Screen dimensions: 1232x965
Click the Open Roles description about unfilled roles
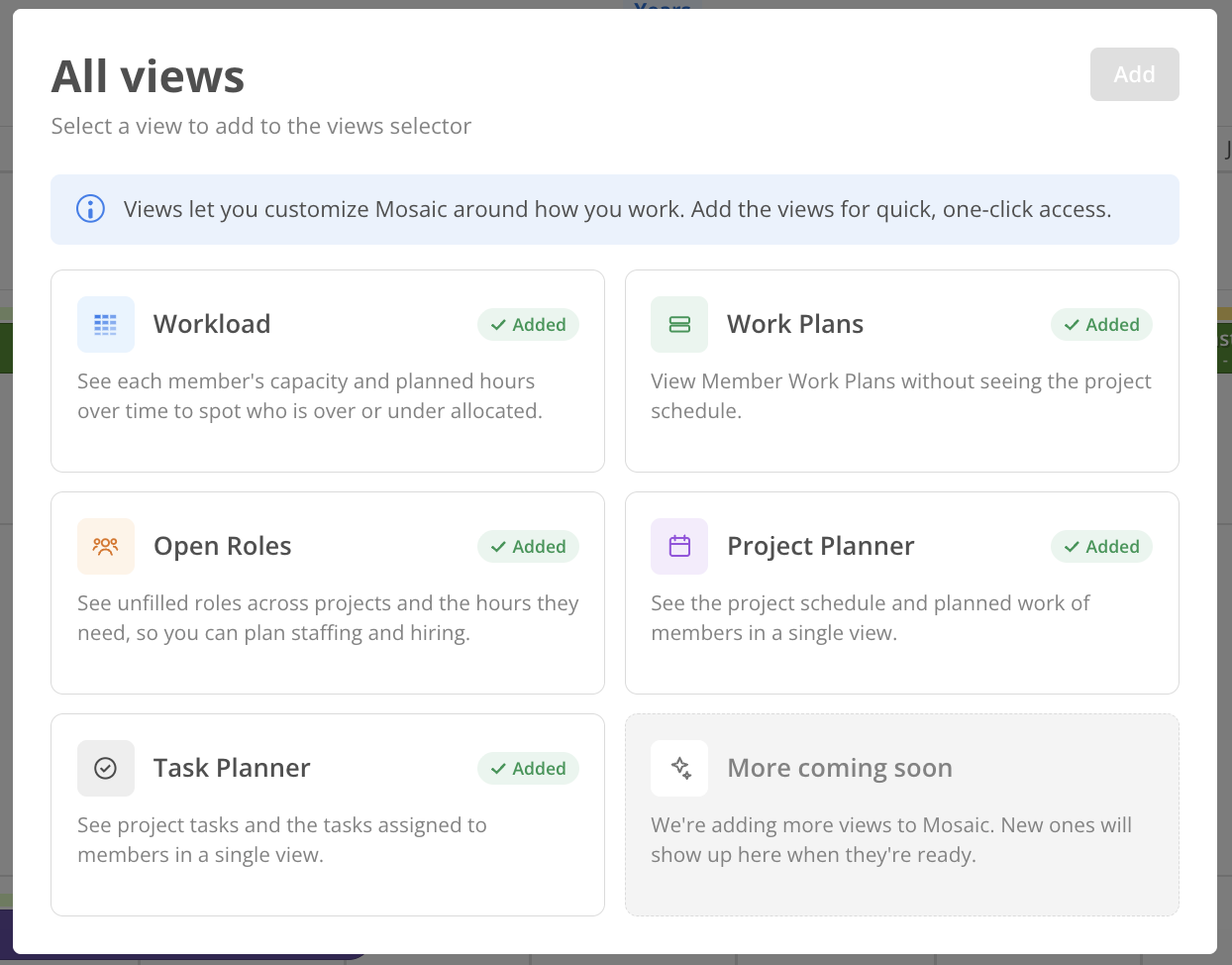[x=328, y=618]
